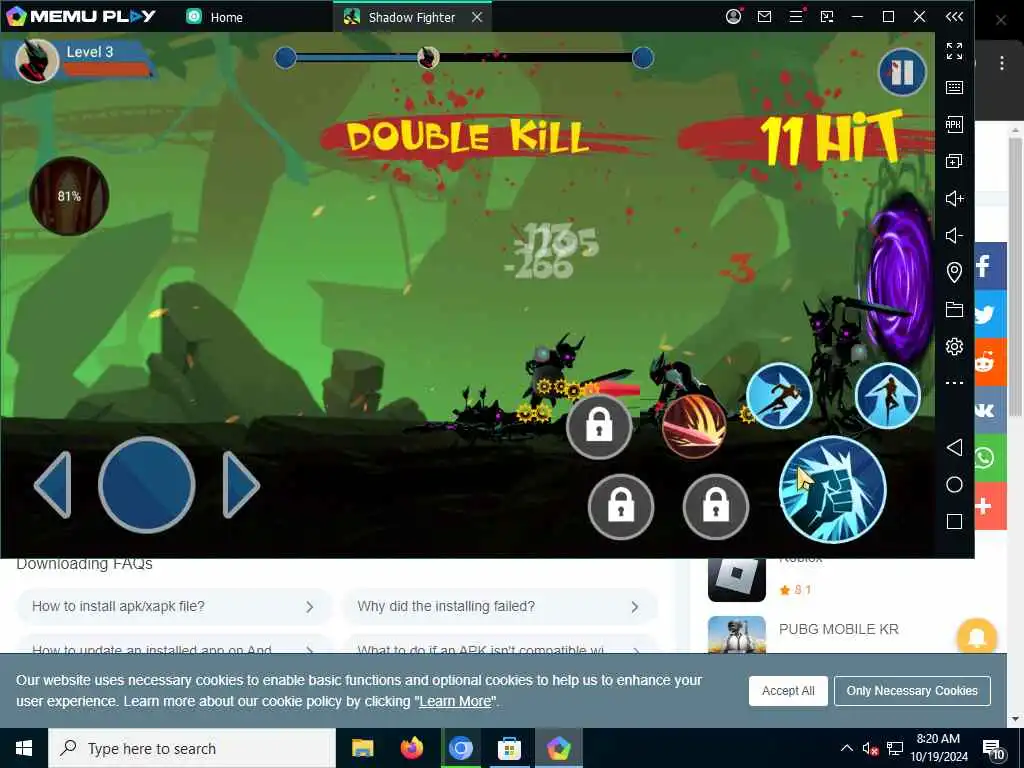Open the Learn More cookie policy link
The width and height of the screenshot is (1024, 768).
455,701
